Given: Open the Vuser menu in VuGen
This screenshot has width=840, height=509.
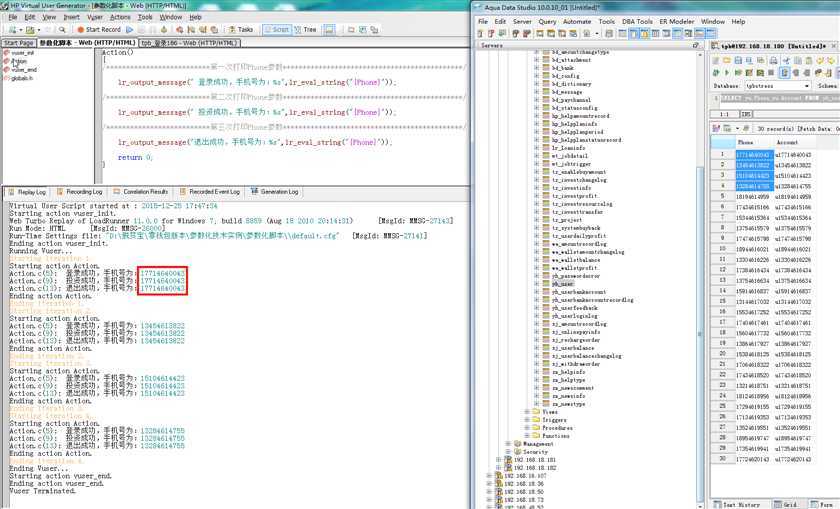Looking at the screenshot, I should [x=95, y=17].
